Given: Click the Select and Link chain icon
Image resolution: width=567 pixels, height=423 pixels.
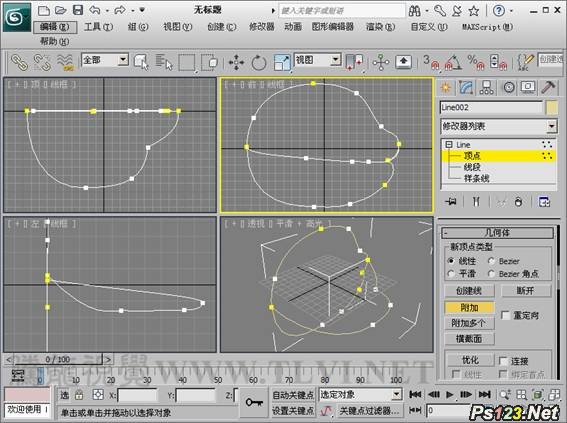Looking at the screenshot, I should point(20,62).
